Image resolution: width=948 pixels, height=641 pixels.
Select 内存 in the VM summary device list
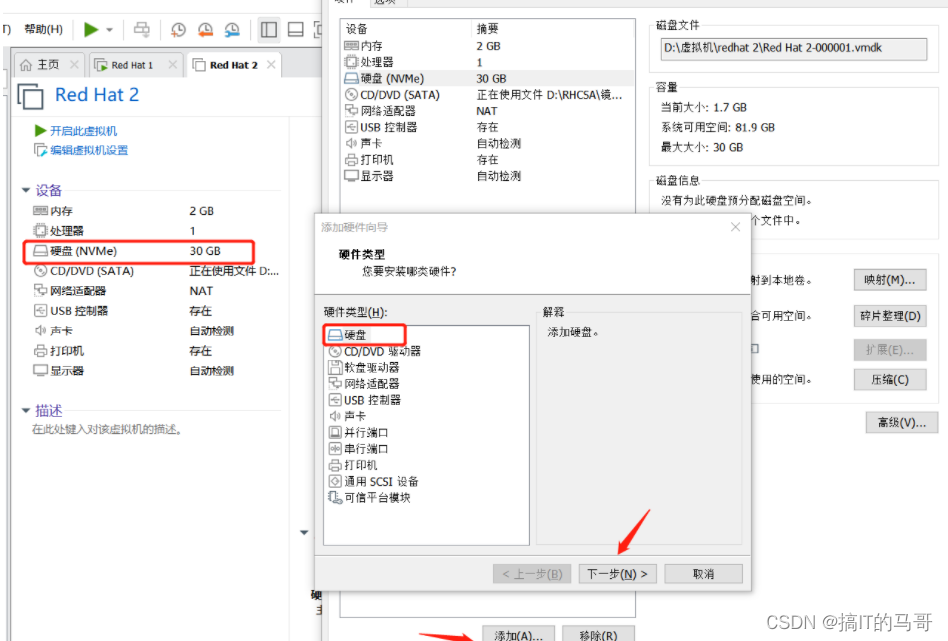[x=156, y=211]
